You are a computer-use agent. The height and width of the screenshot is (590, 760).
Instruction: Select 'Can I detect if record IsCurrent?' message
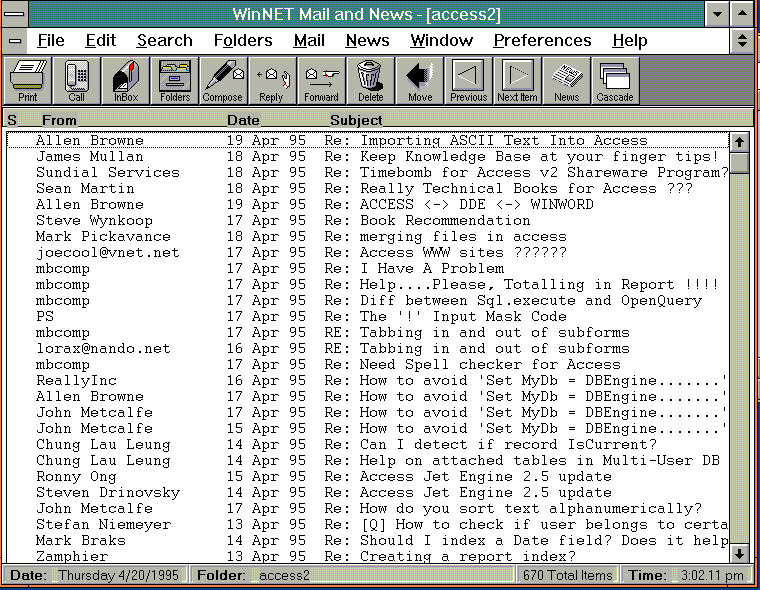click(367, 444)
